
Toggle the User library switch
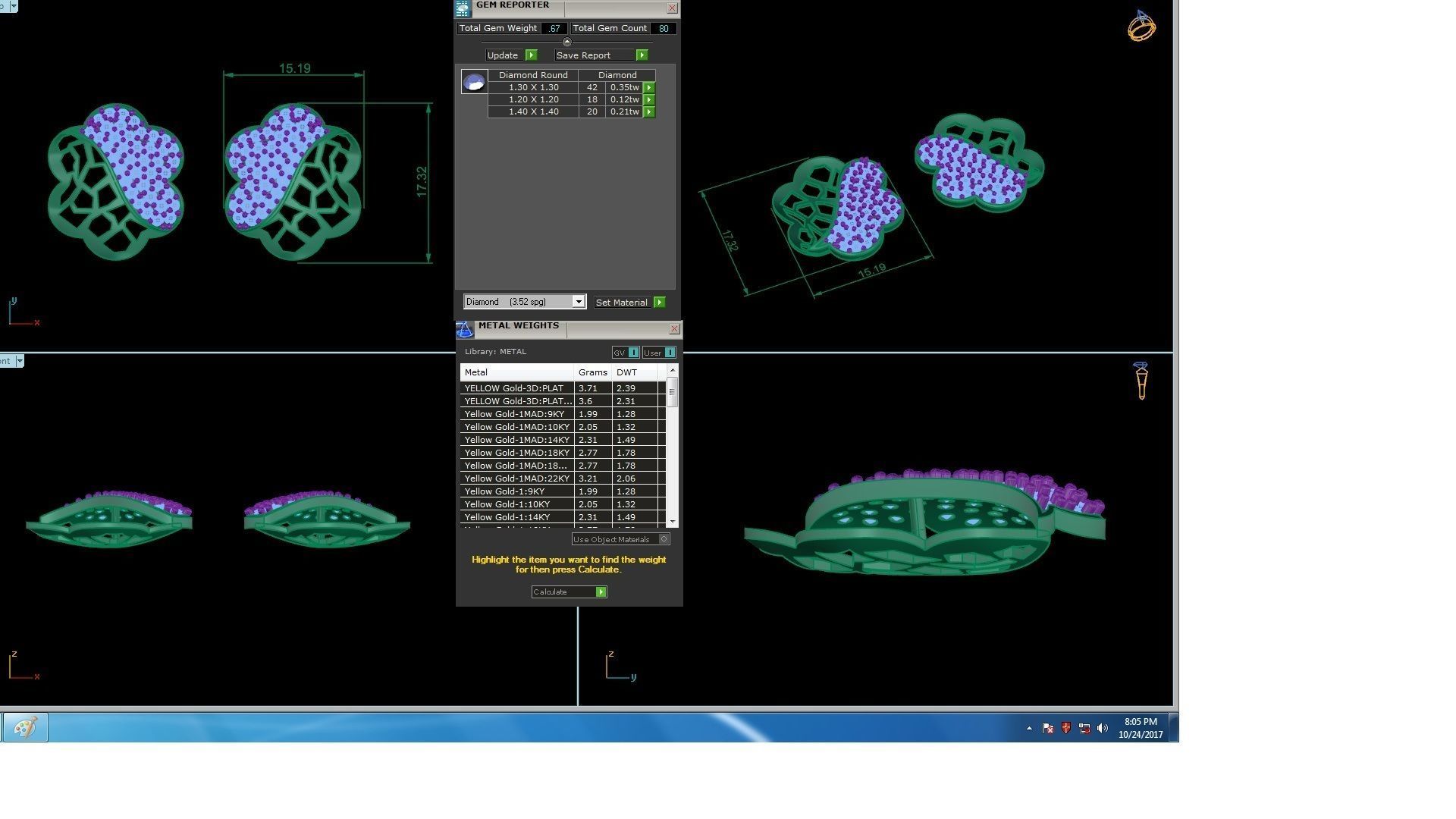[669, 353]
